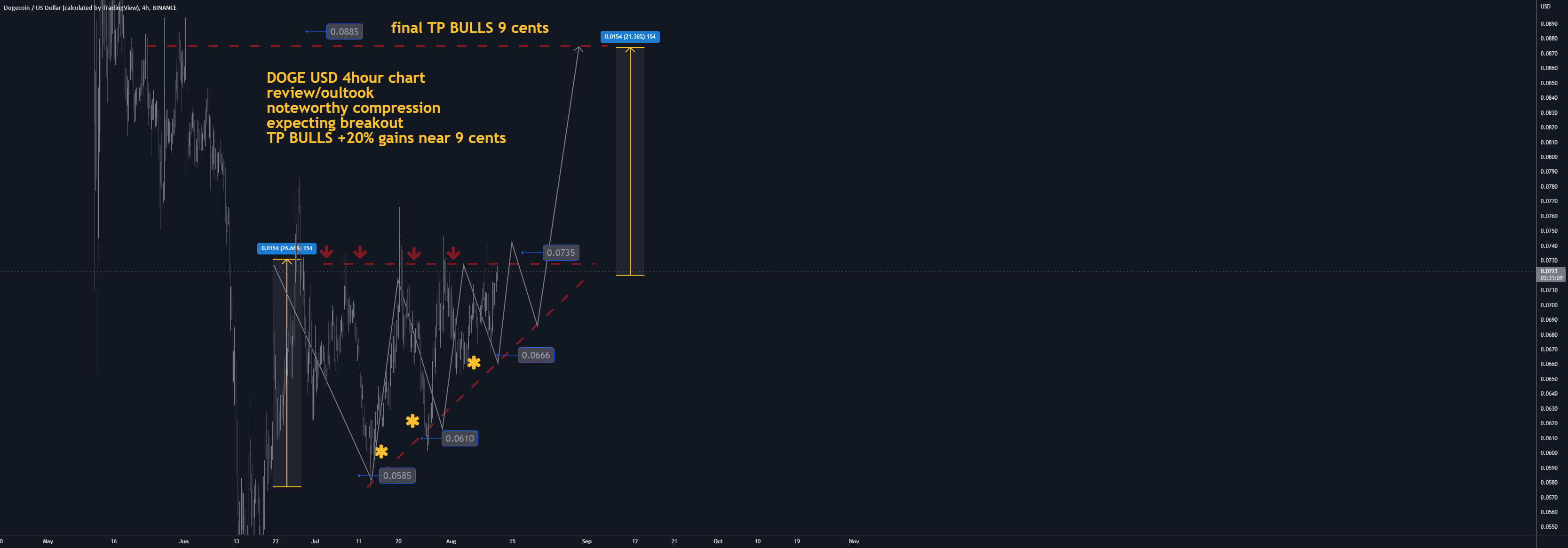Image resolution: width=1568 pixels, height=548 pixels.
Task: Click the 0.0735 resistance price label
Action: point(561,253)
